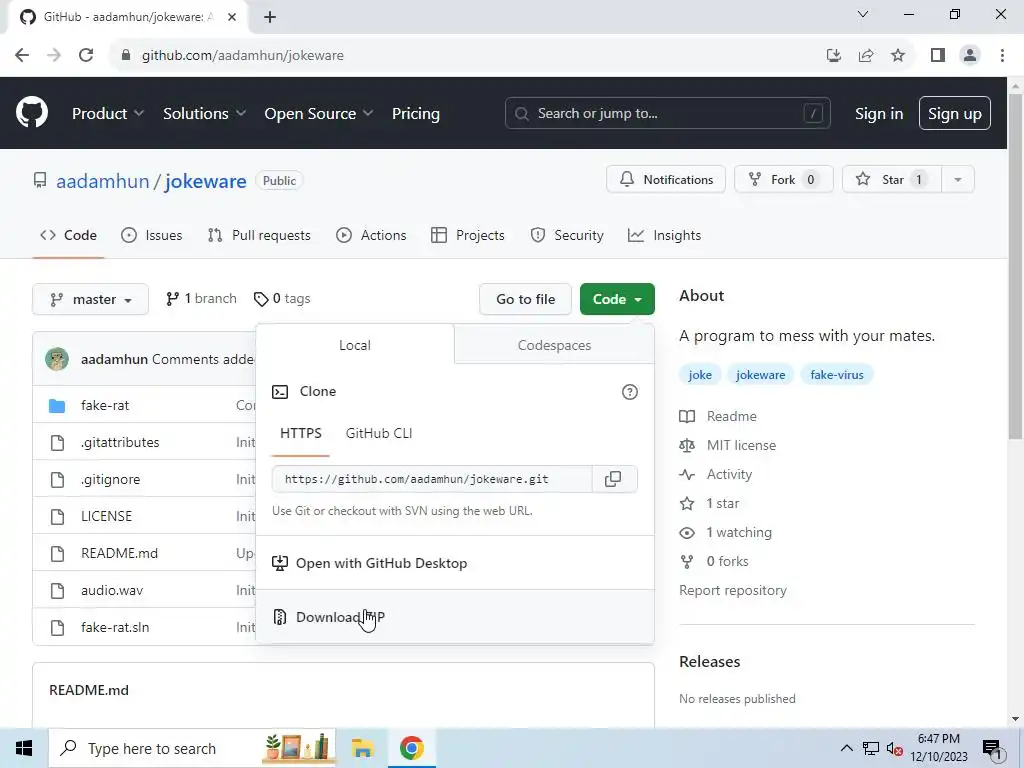Image resolution: width=1024 pixels, height=768 pixels.
Task: Click the GitHub search field
Action: [x=667, y=114]
